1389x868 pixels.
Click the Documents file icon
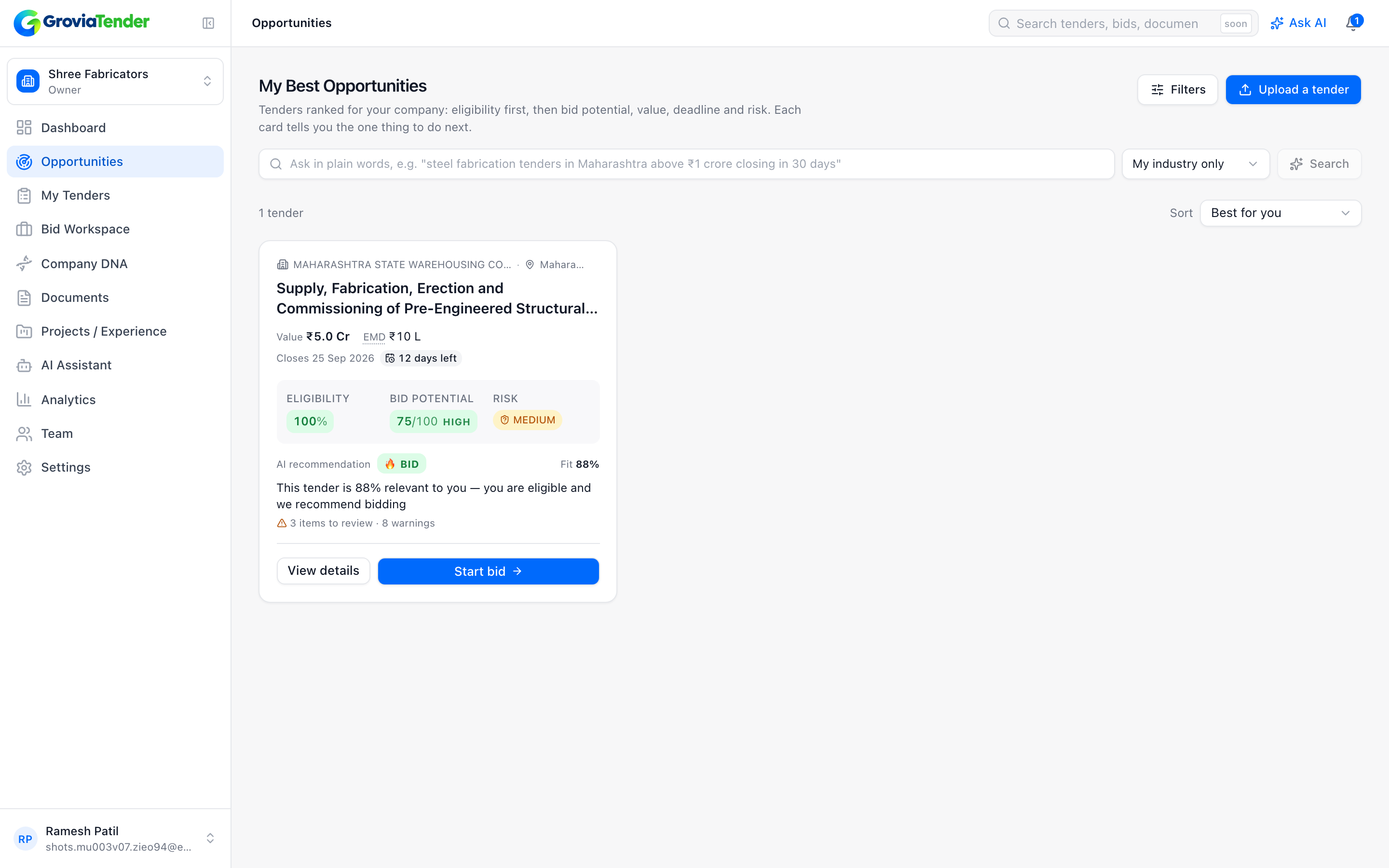[24, 298]
